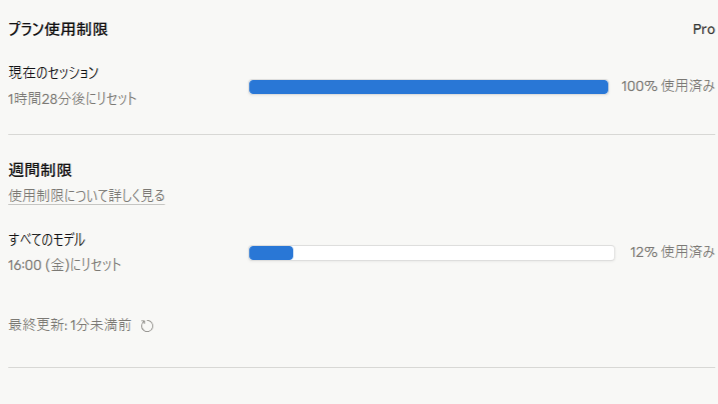This screenshot has width=718, height=404.
Task: Click the 現在のセッション usage progress bar
Action: tap(428, 87)
